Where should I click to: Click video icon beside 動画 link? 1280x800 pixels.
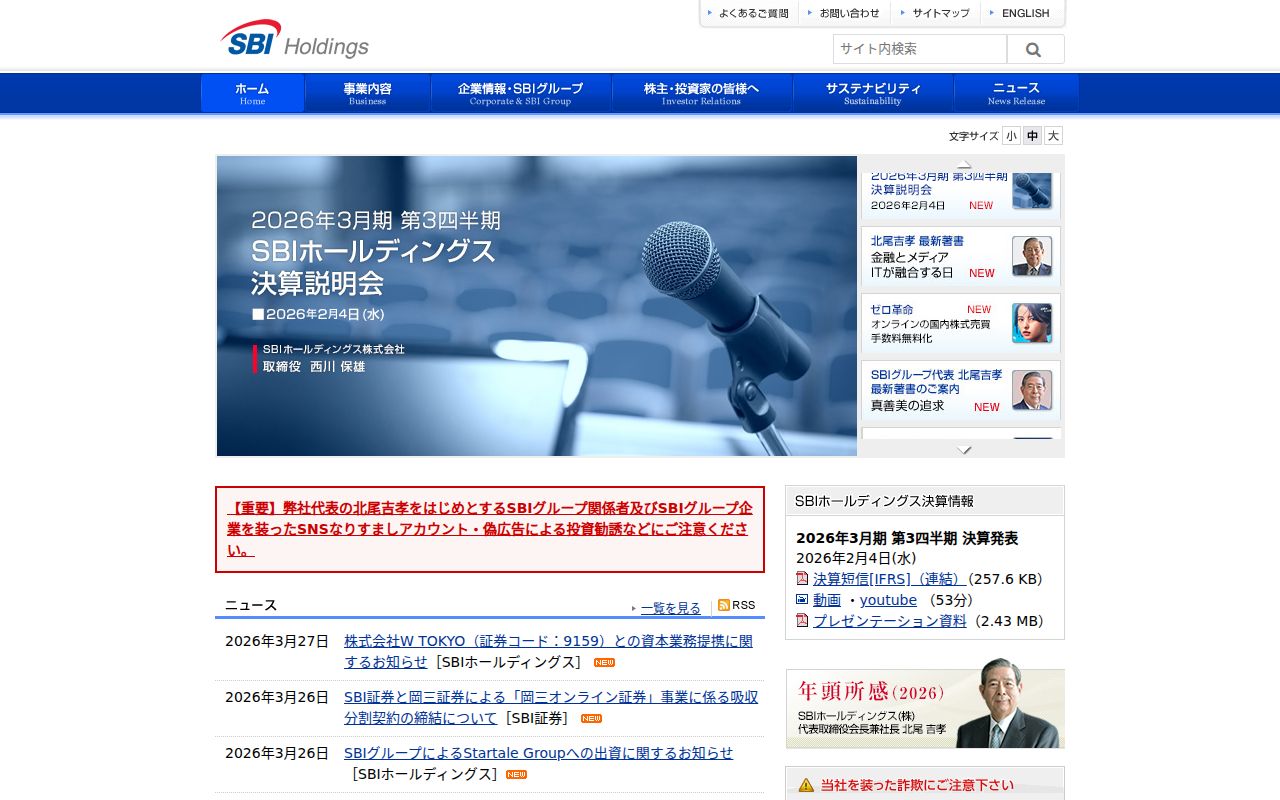(x=802, y=599)
